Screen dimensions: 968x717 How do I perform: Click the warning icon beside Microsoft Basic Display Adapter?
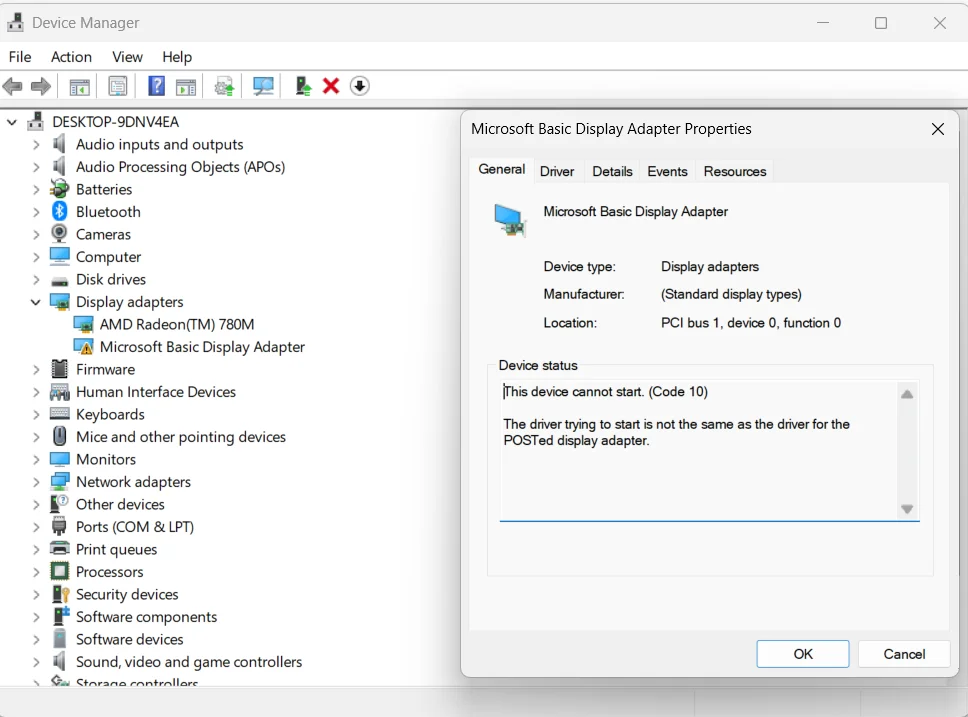83,346
